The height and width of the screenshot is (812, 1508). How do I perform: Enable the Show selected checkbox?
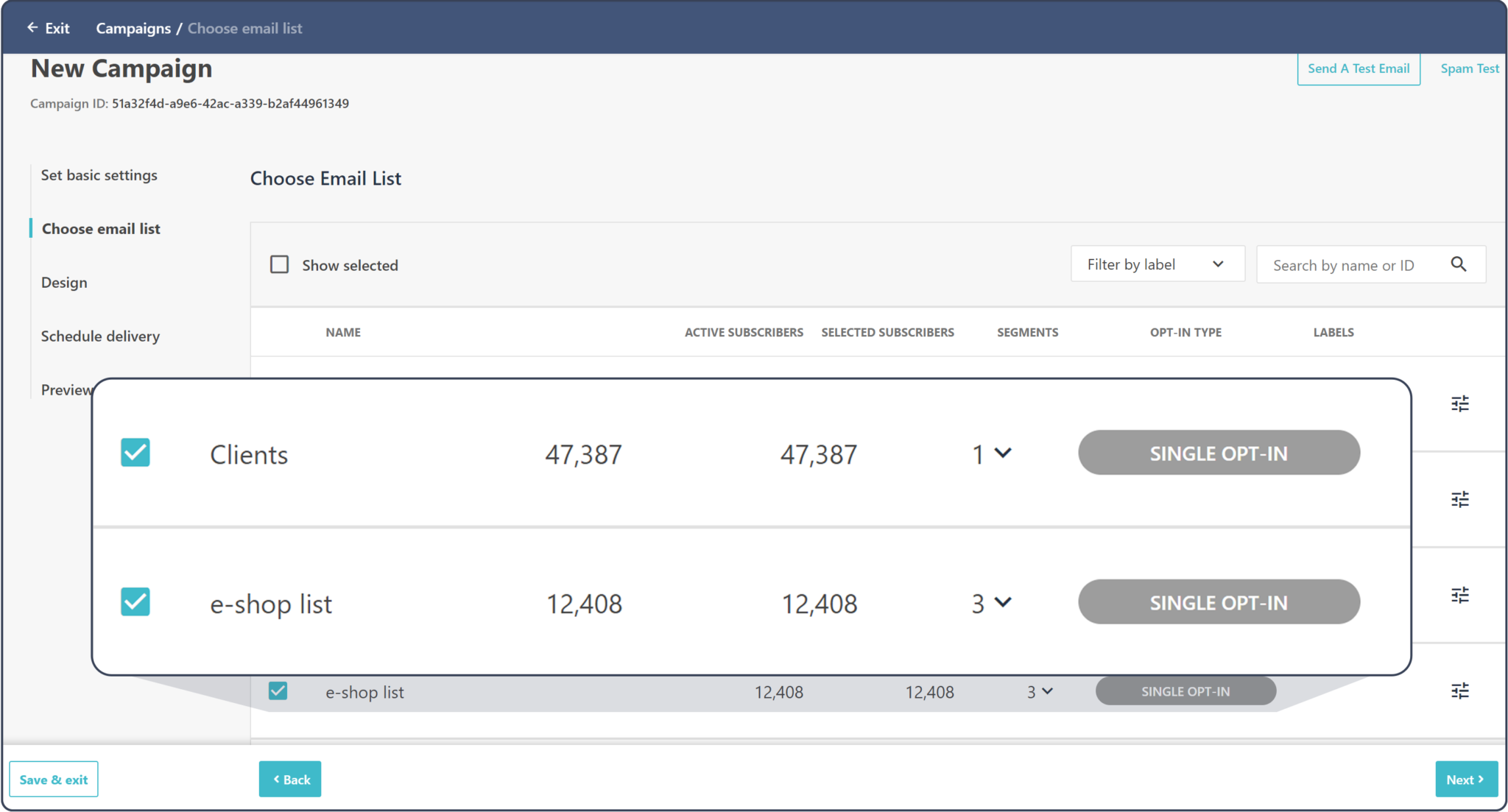point(279,264)
